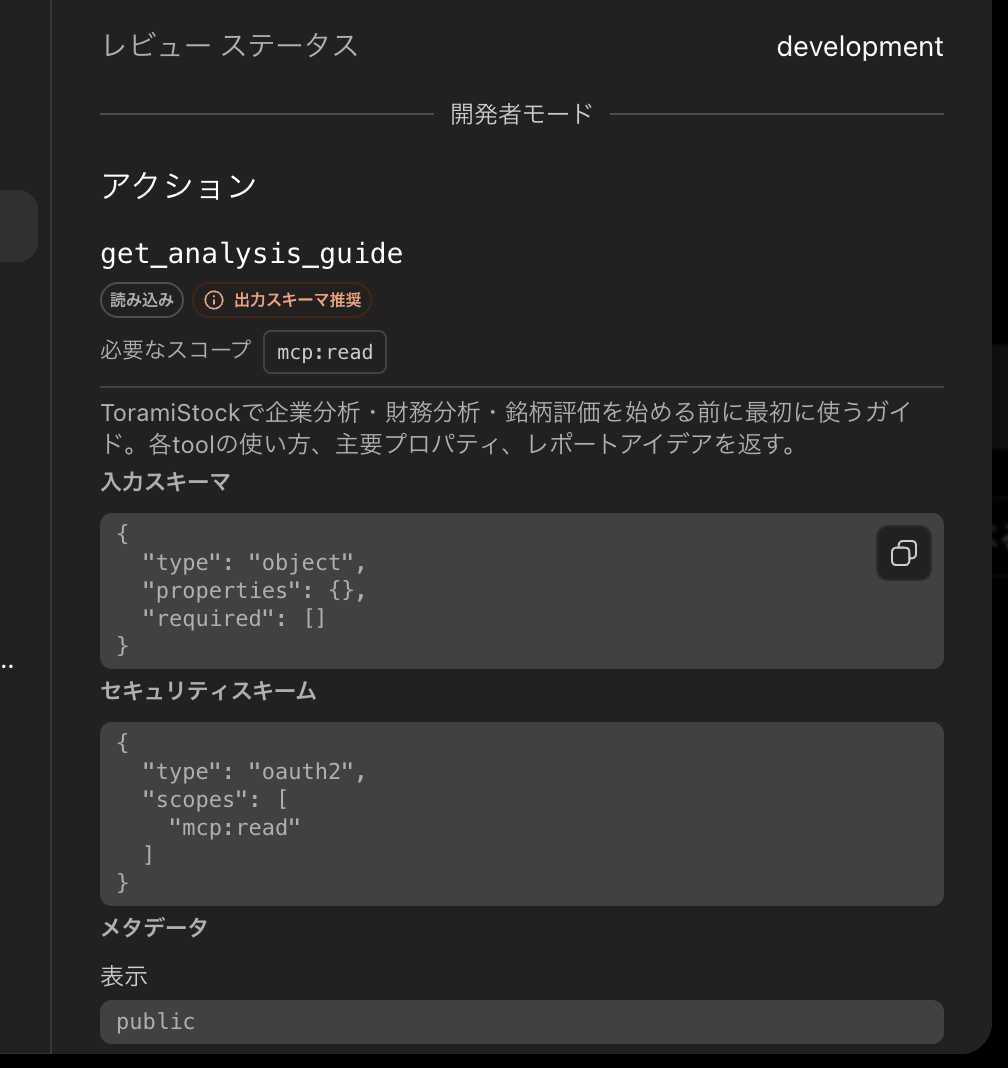Viewport: 1008px width, 1068px height.
Task: Click the レビュー ステータス label
Action: coord(230,46)
